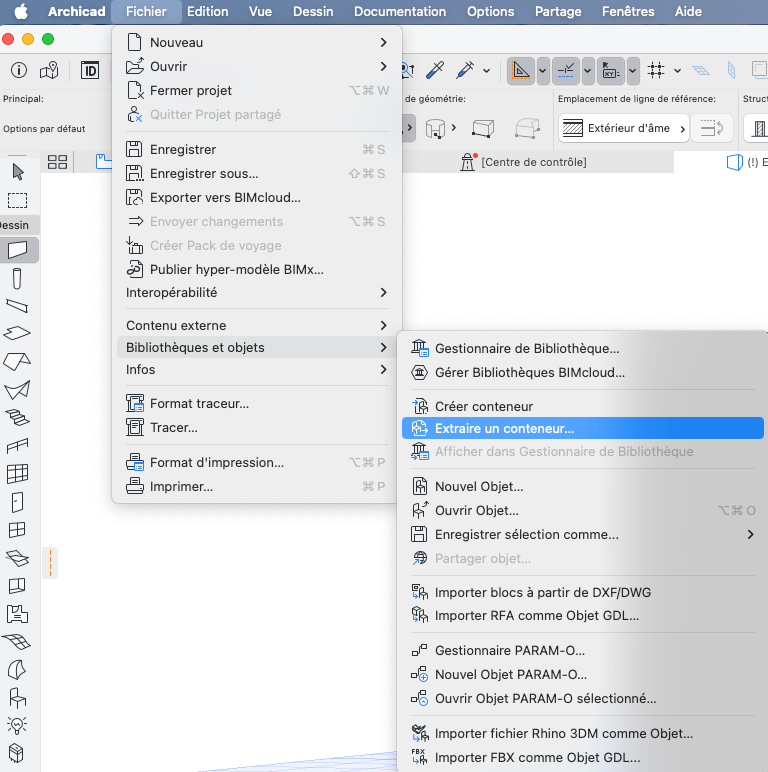Open the Documentation menu
The image size is (768, 772).
(x=400, y=11)
